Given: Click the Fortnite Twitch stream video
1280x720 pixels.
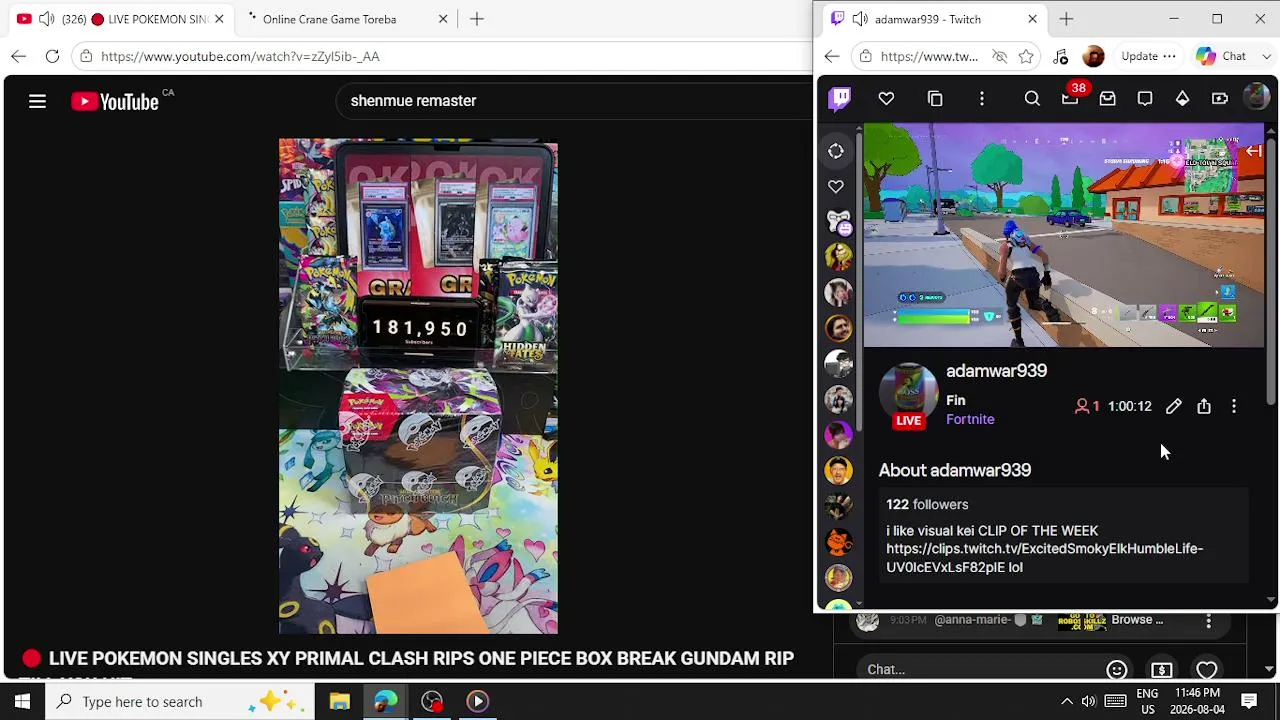Looking at the screenshot, I should point(1063,235).
